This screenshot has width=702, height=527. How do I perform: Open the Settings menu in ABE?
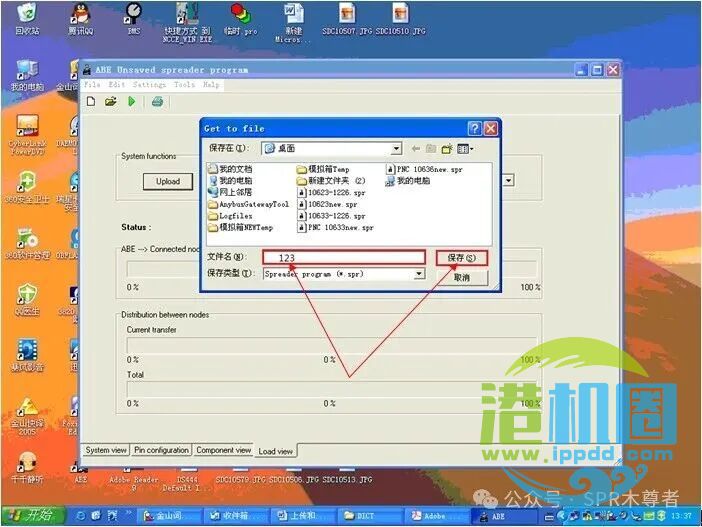click(x=149, y=84)
